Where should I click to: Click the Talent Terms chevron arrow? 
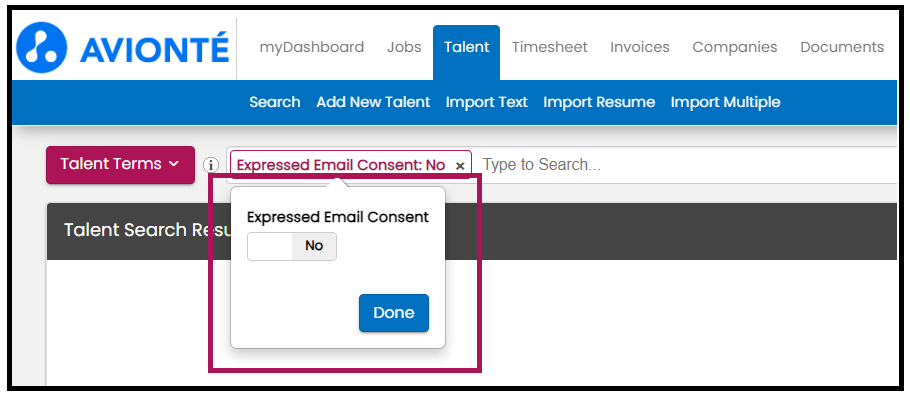click(174, 165)
